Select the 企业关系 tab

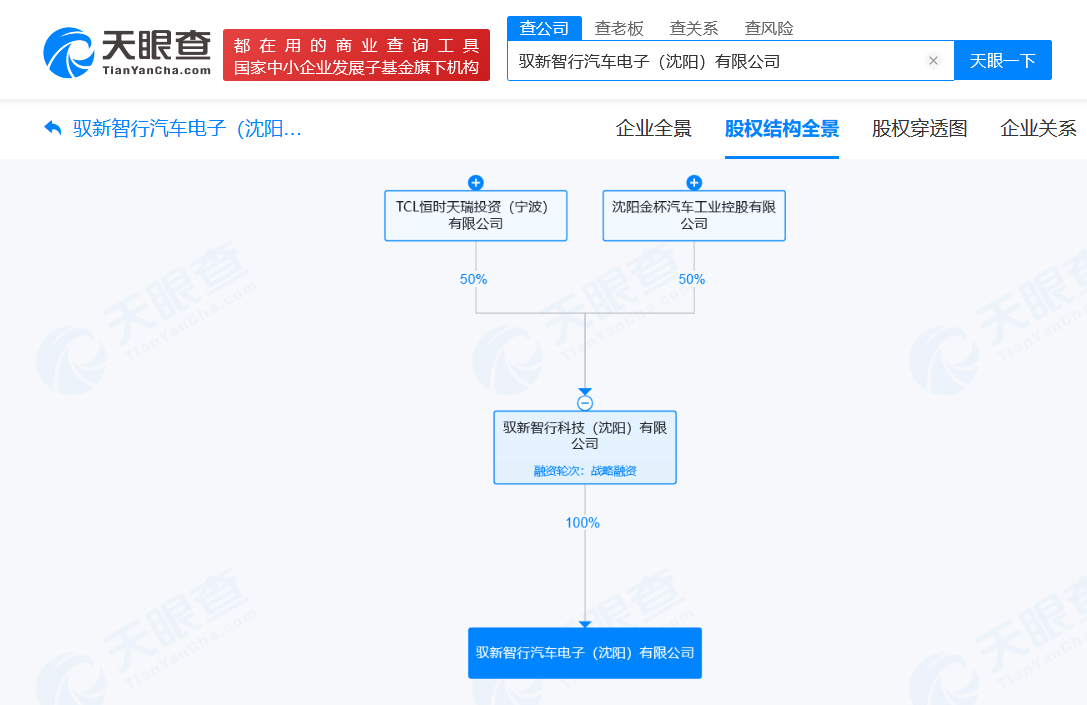[1037, 129]
